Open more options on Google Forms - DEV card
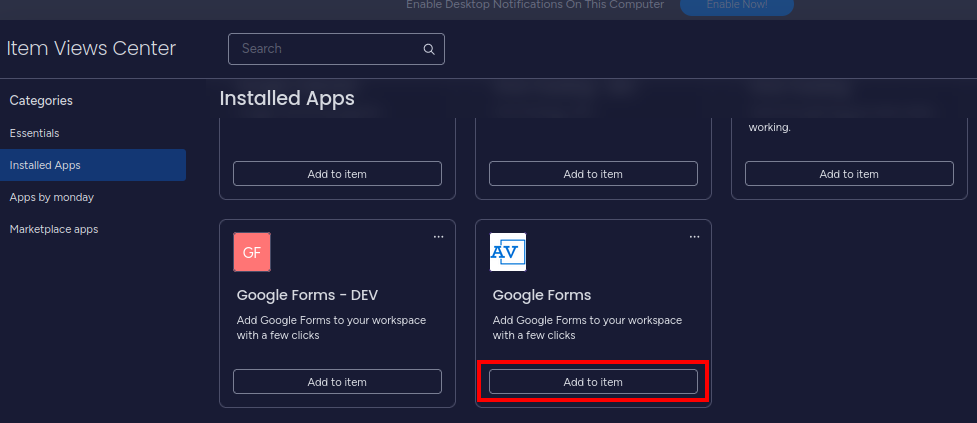Viewport: 977px width, 423px height. [x=439, y=237]
